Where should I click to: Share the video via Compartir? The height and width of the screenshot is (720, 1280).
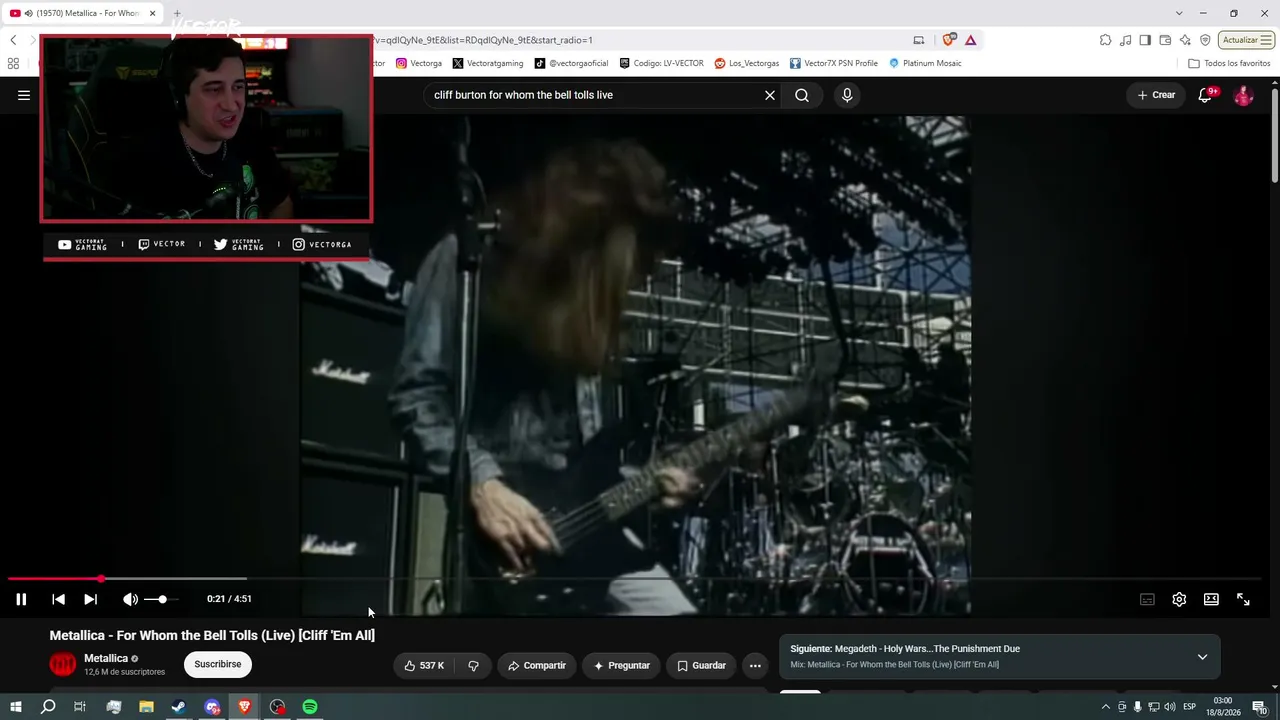[537, 665]
